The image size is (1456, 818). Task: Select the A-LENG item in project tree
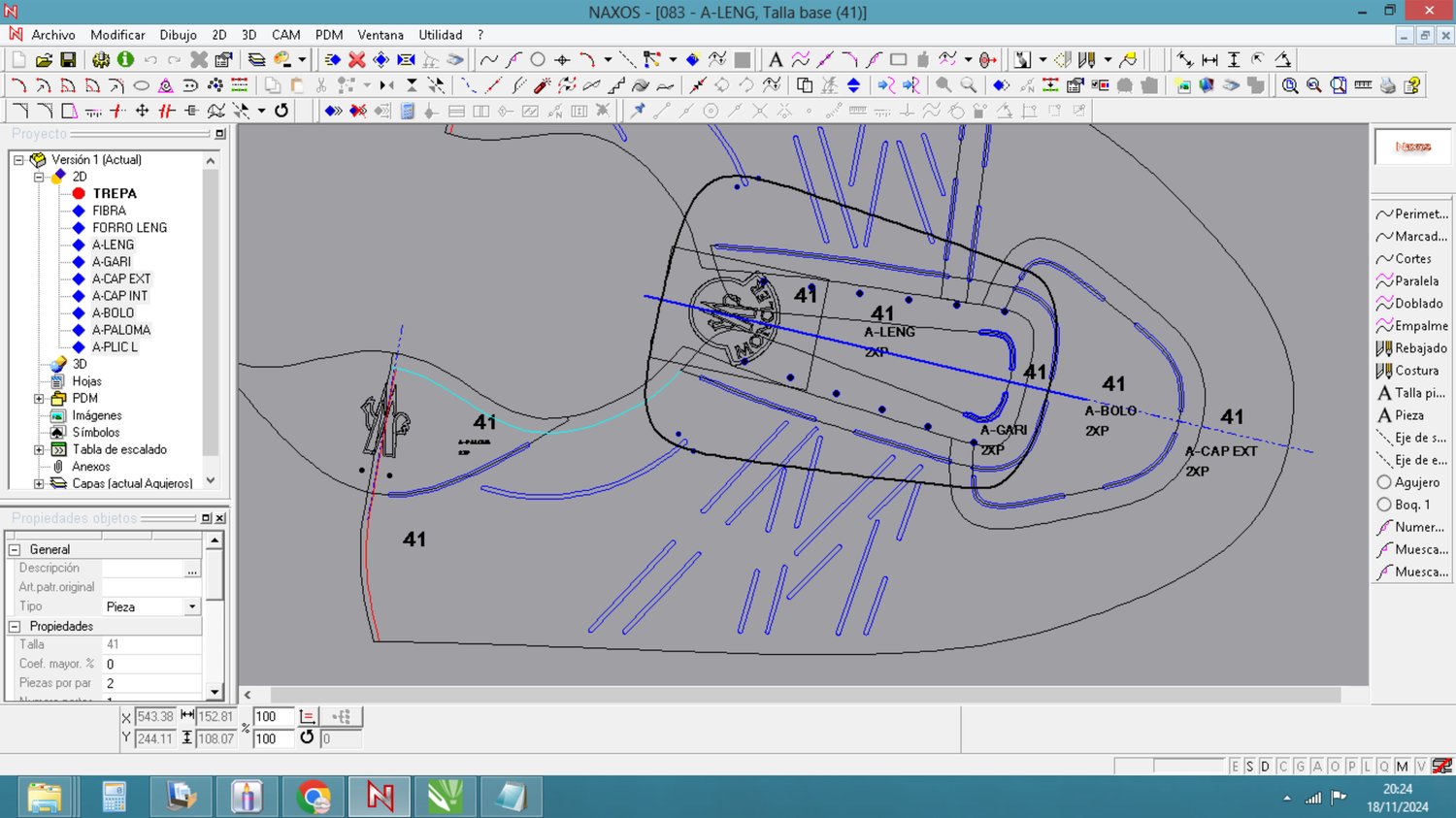click(x=113, y=245)
